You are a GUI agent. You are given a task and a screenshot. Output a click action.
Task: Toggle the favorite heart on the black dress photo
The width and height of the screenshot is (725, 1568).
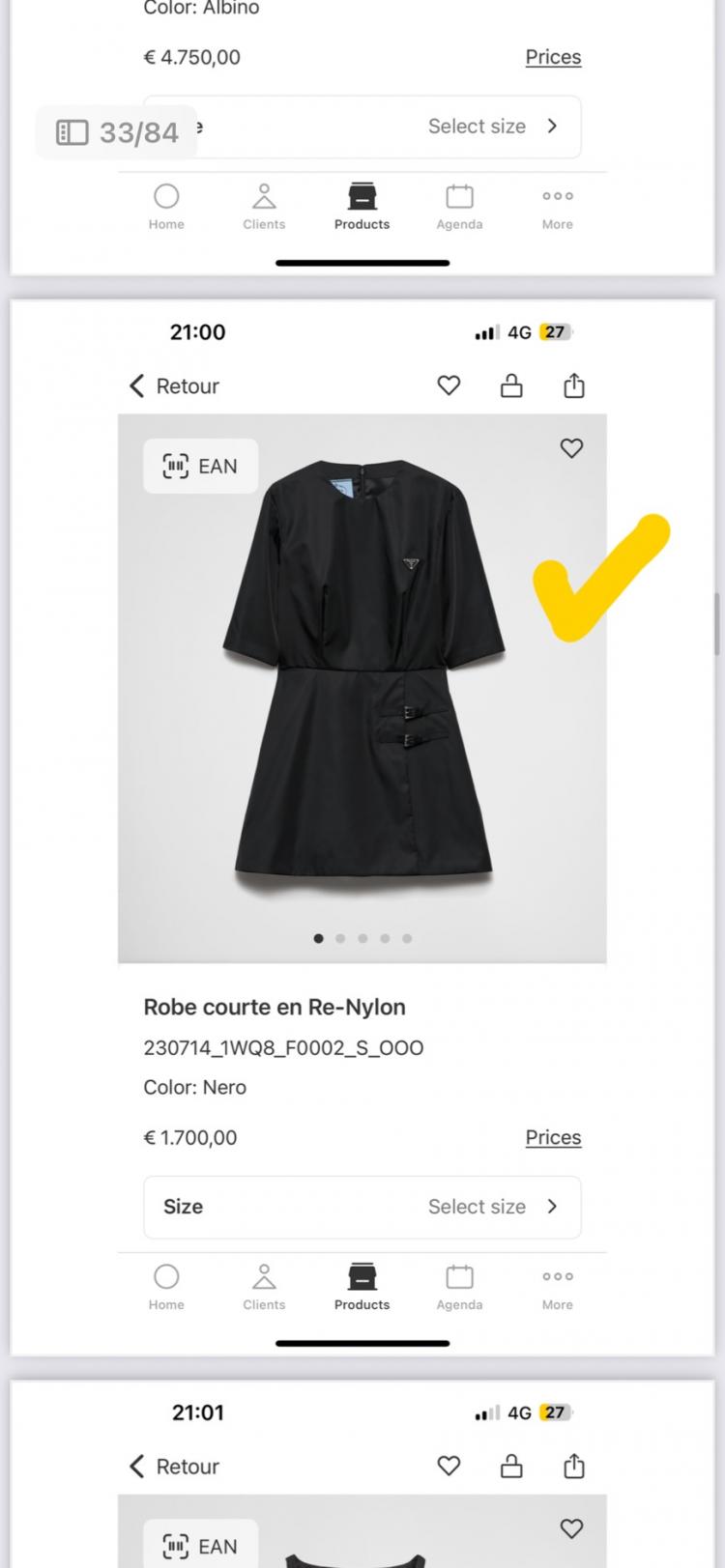tap(571, 448)
